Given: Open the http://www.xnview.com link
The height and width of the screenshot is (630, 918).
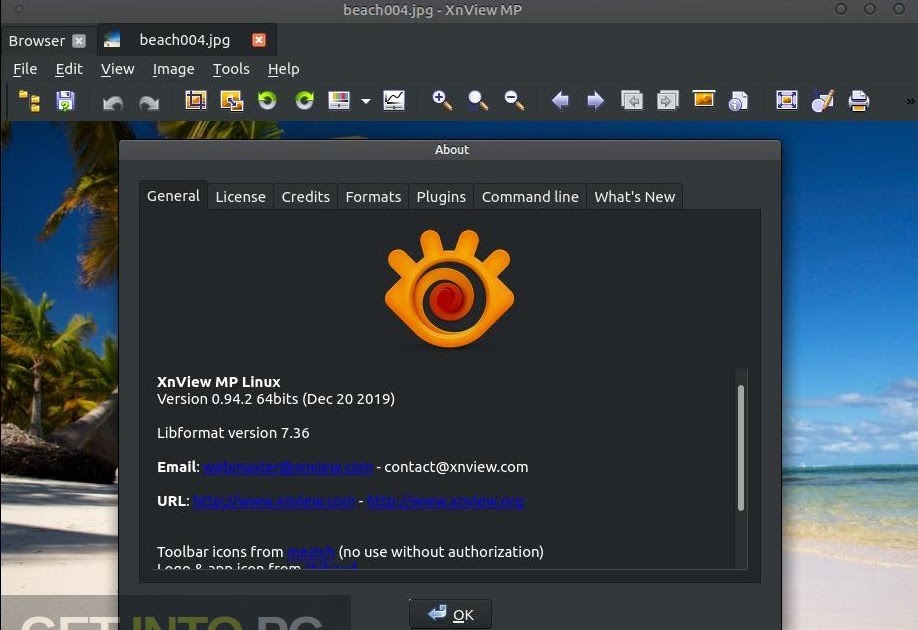Looking at the screenshot, I should tap(274, 501).
